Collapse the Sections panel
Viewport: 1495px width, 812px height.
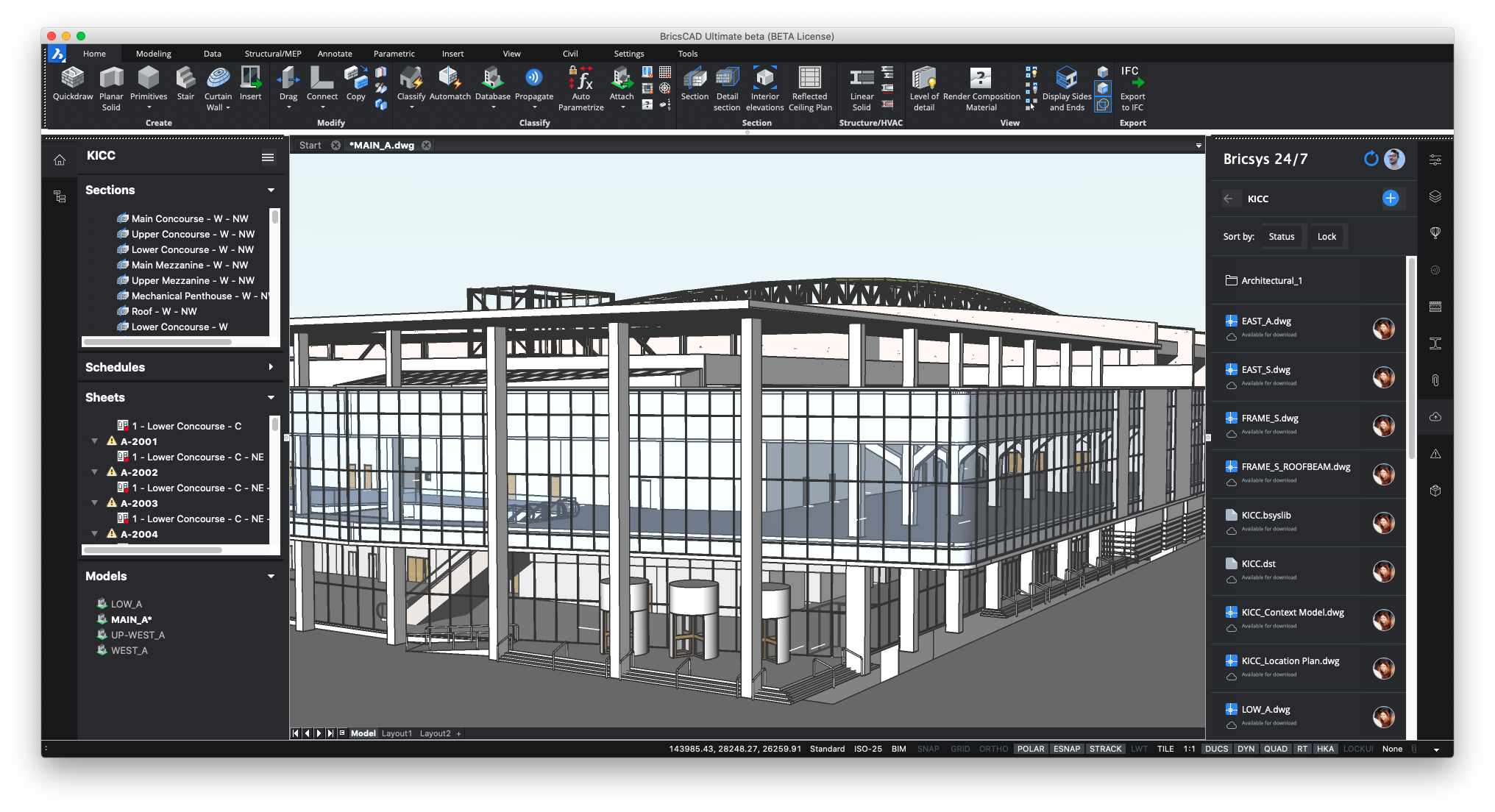[271, 190]
